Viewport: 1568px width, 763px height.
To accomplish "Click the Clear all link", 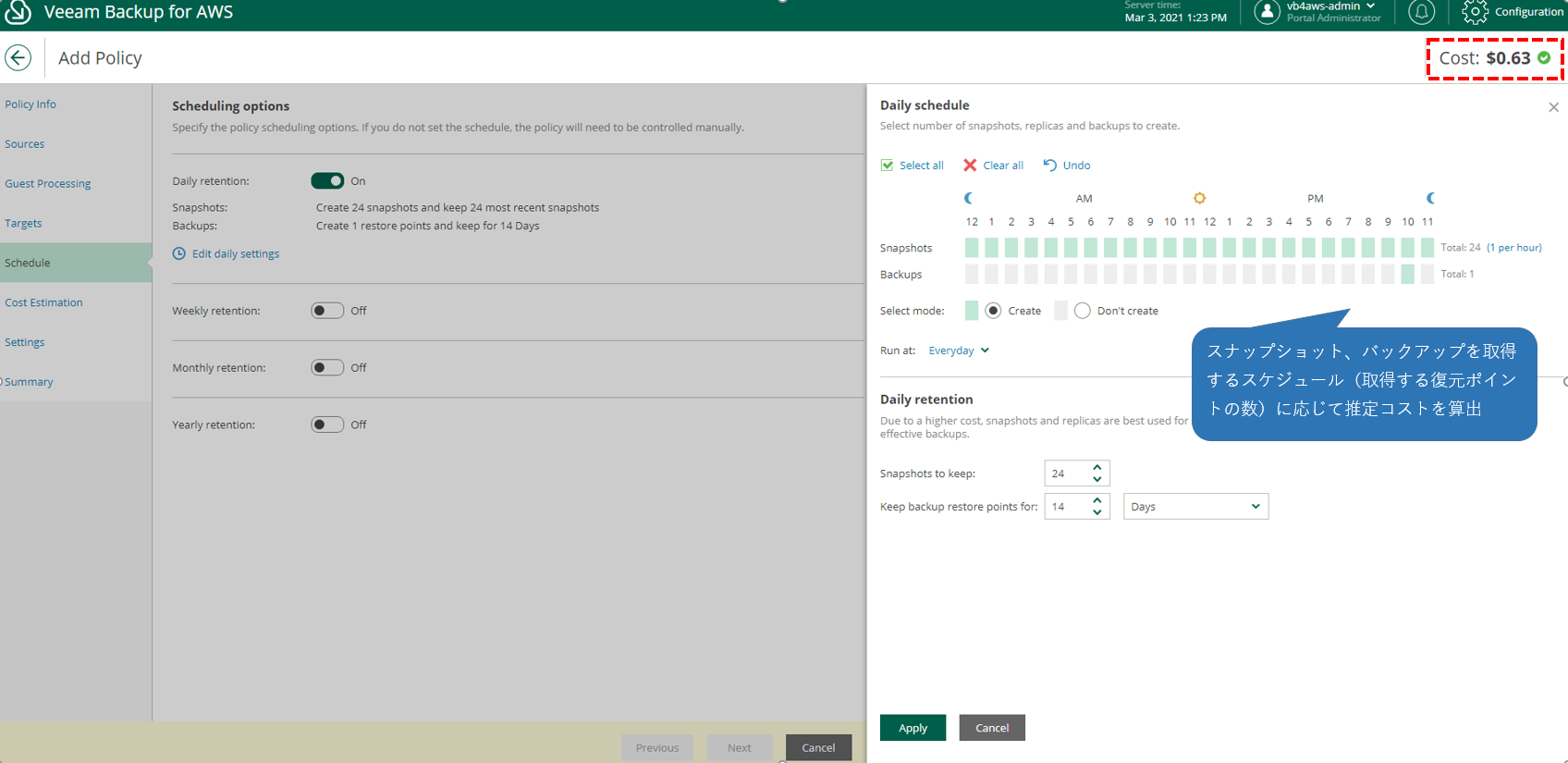I will (x=1003, y=166).
